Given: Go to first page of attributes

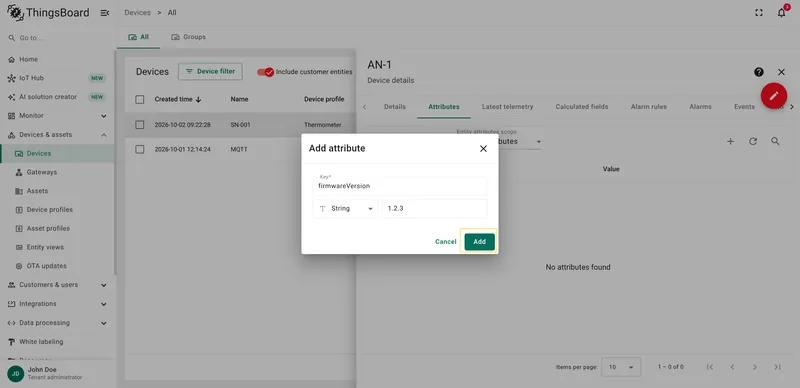Looking at the screenshot, I should [x=710, y=367].
